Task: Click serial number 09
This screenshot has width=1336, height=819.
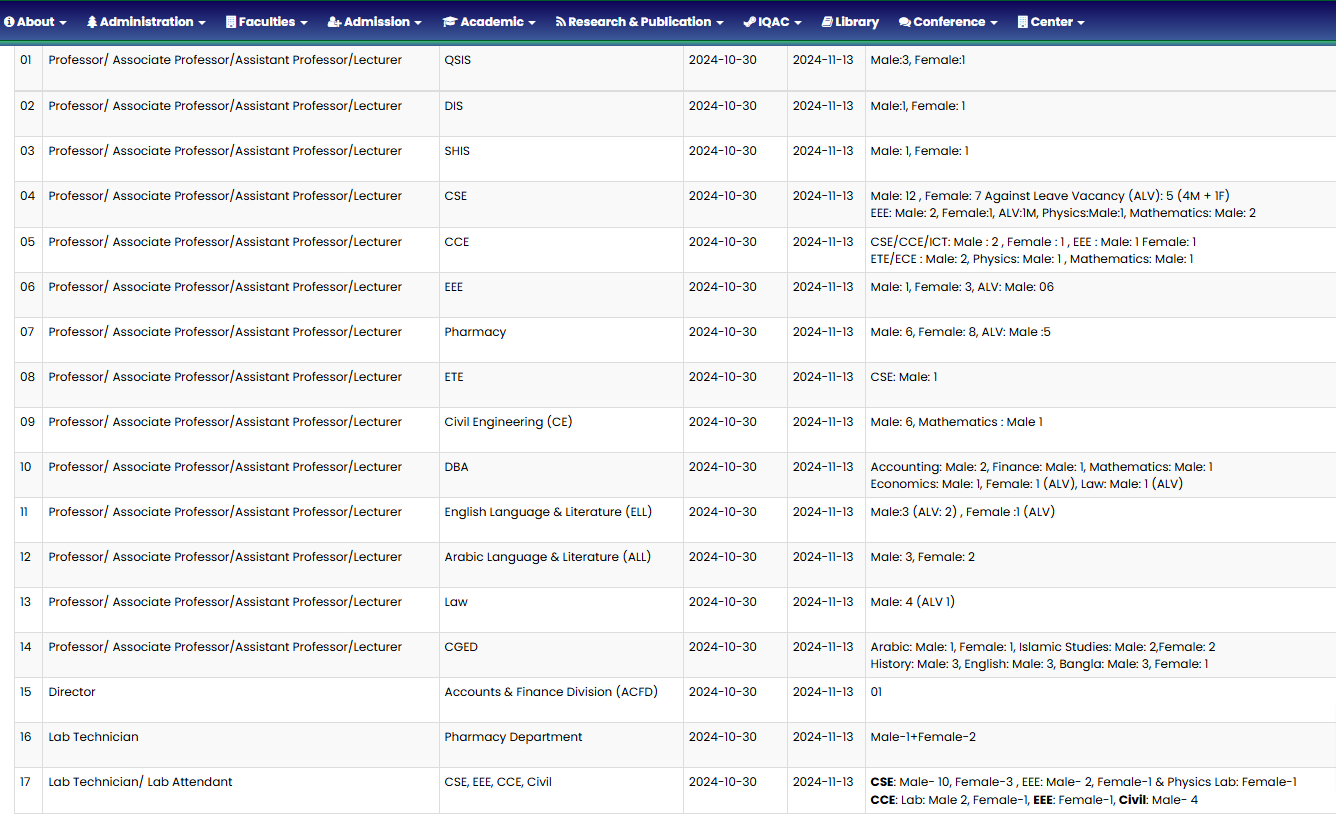Action: click(27, 422)
